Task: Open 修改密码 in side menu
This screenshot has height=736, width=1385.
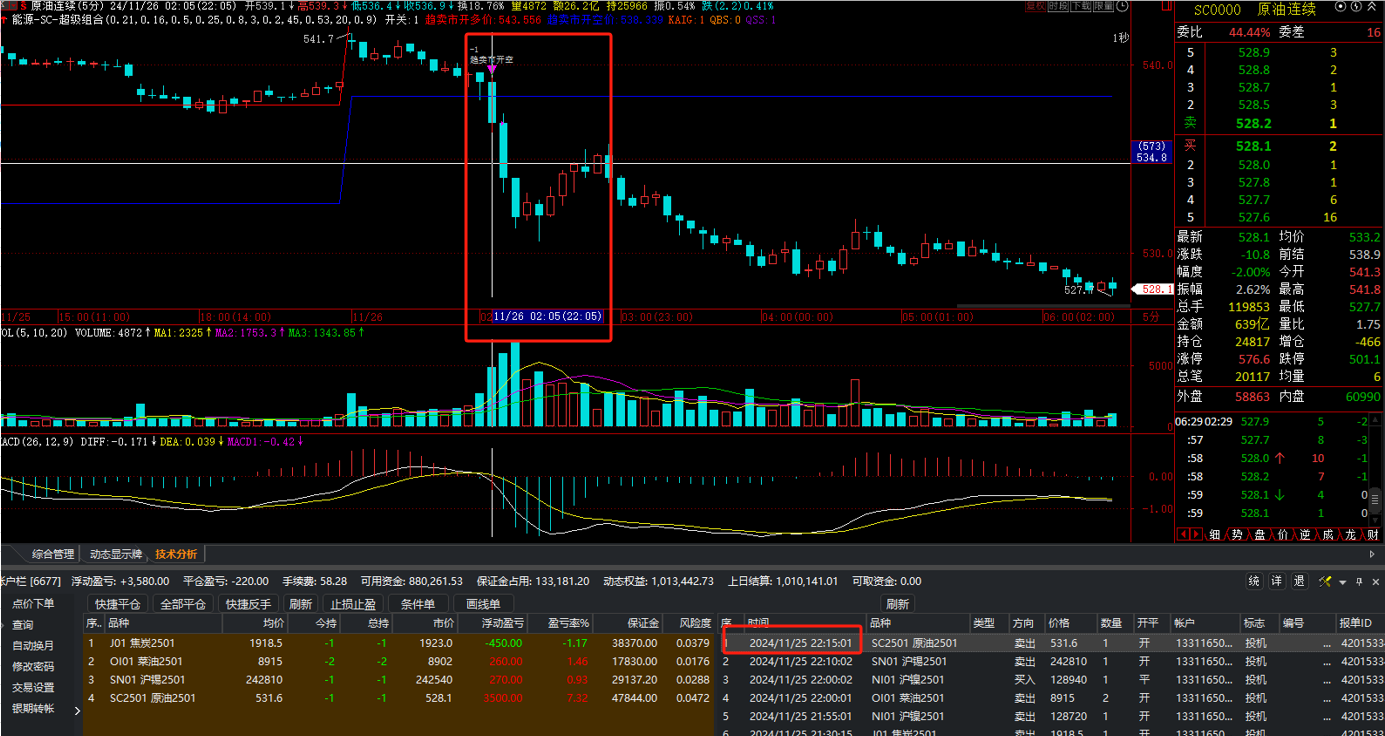Action: click(x=34, y=667)
